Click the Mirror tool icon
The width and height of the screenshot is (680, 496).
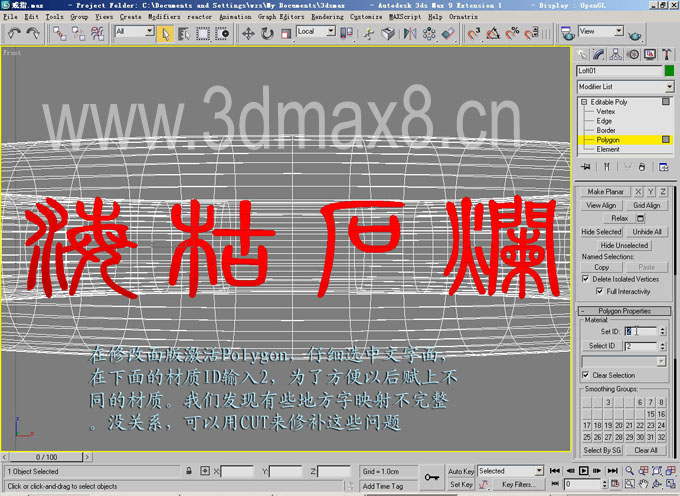410,33
